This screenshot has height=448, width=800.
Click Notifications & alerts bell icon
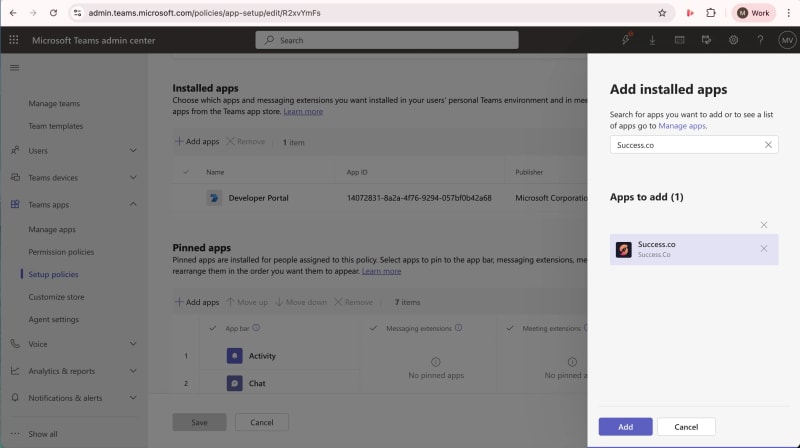(x=15, y=397)
